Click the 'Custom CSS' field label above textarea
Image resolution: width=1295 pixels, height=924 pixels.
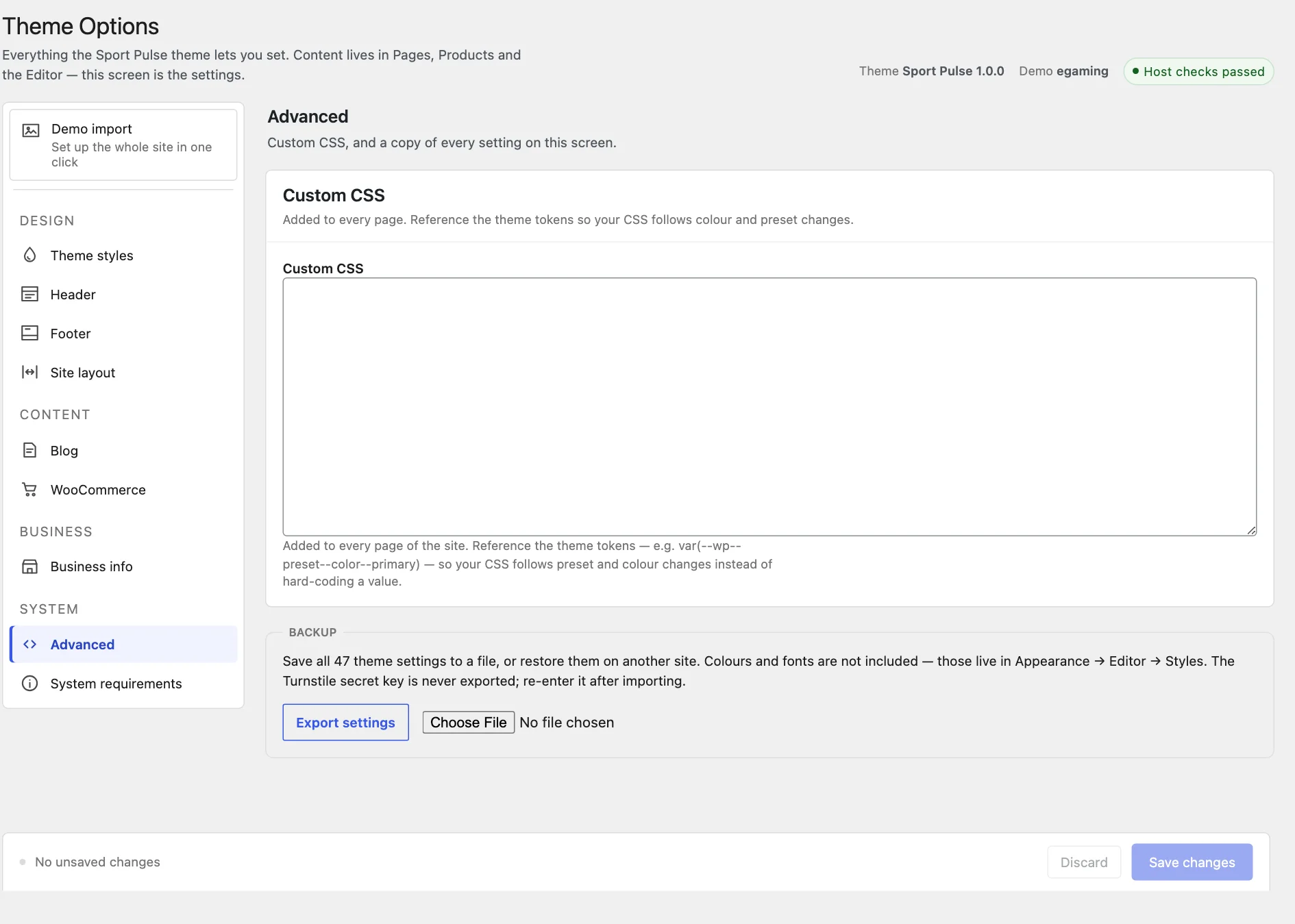click(323, 269)
